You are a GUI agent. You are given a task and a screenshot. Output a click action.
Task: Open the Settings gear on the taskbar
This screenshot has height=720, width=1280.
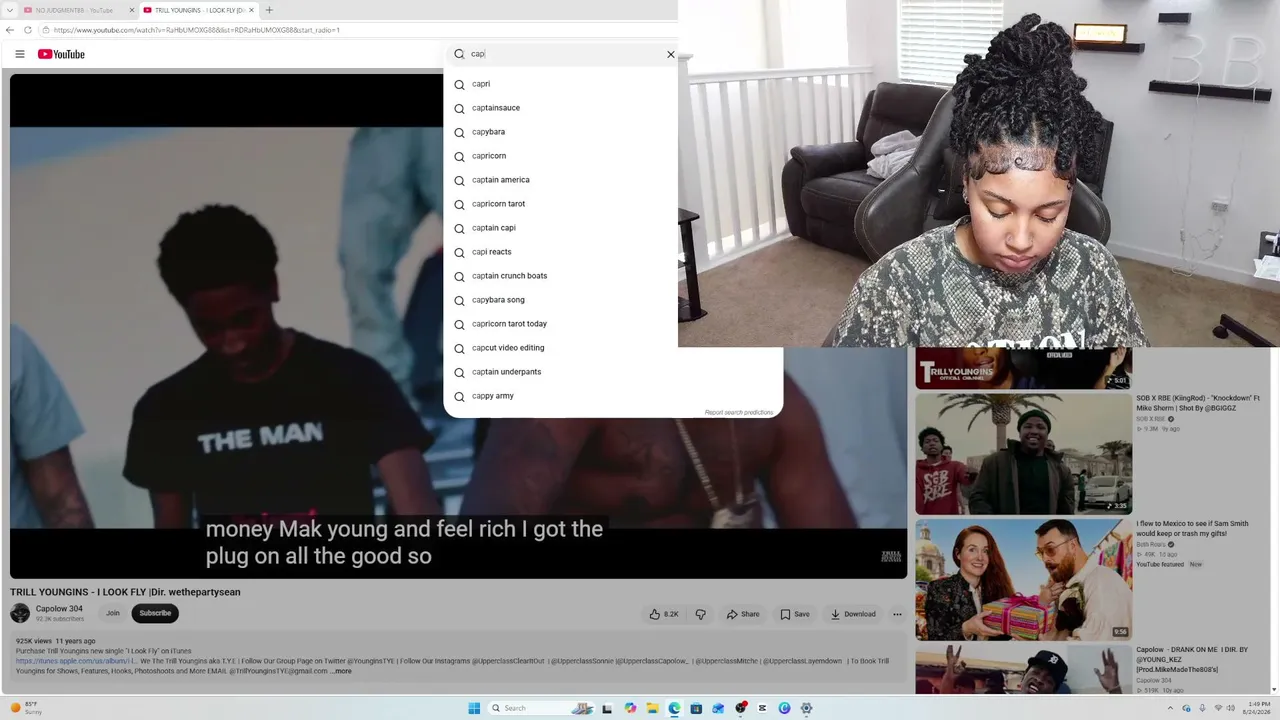coord(806,708)
